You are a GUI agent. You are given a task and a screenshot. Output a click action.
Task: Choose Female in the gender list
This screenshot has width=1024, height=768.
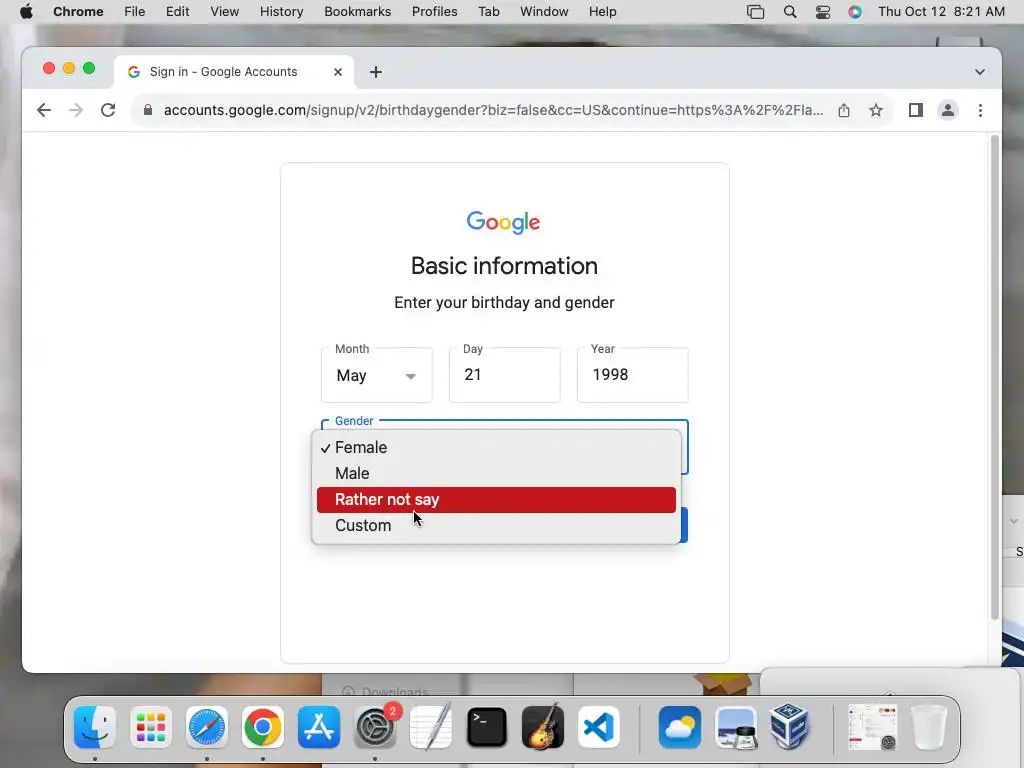tap(496, 447)
